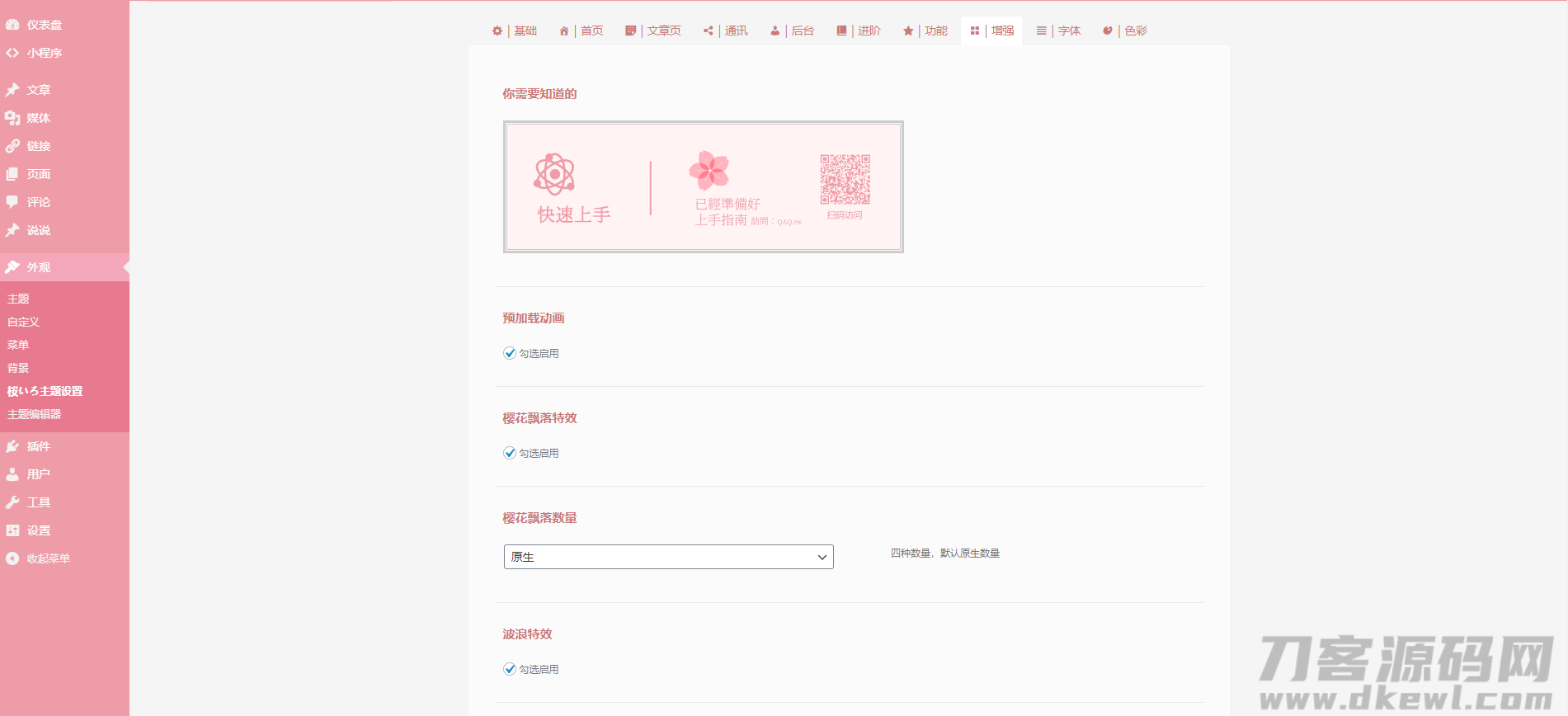Open Media via its sidebar icon
The image size is (1568, 716).
(12, 118)
